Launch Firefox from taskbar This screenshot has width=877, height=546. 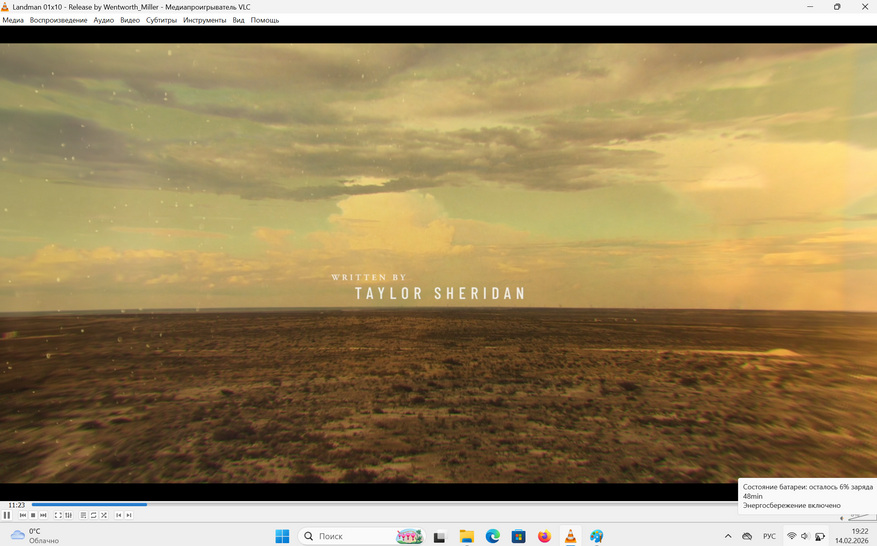click(544, 536)
